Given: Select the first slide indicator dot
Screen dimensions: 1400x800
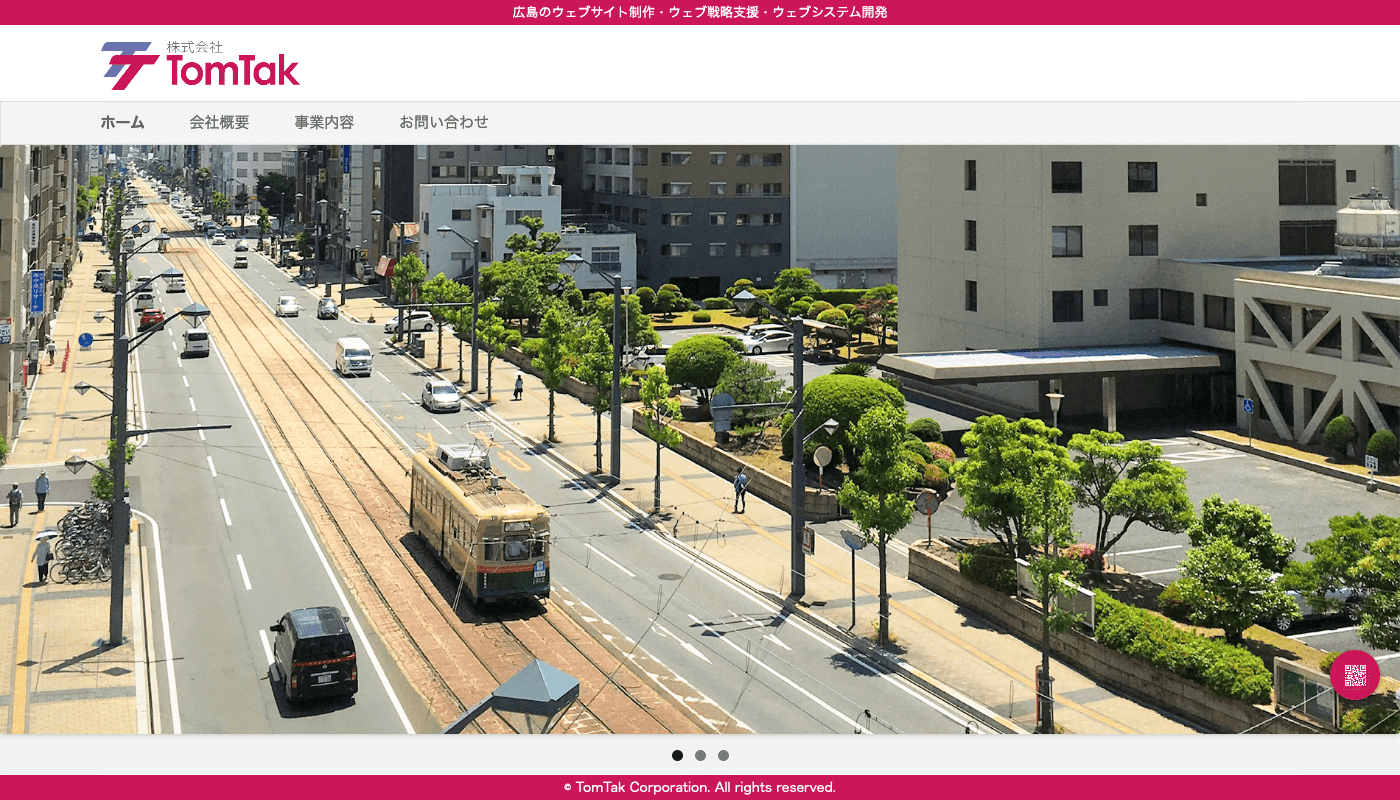Looking at the screenshot, I should coord(677,756).
